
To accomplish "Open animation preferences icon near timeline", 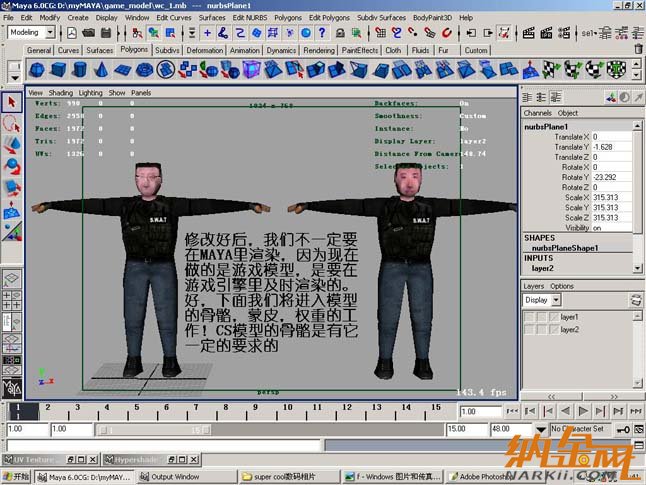I will point(638,429).
